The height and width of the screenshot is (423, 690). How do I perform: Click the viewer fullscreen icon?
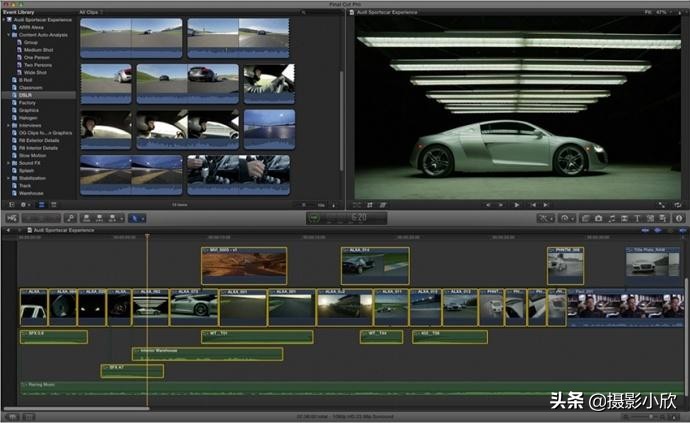(x=663, y=204)
